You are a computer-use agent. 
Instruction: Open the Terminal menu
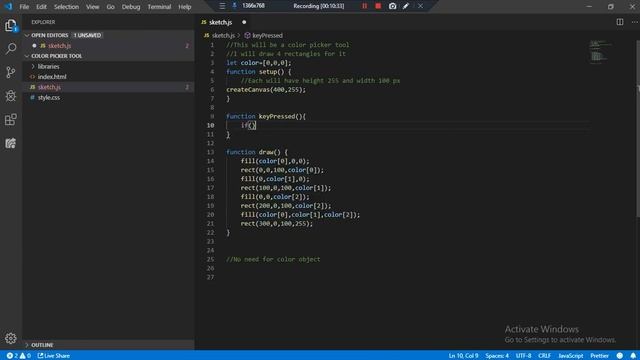tap(159, 7)
